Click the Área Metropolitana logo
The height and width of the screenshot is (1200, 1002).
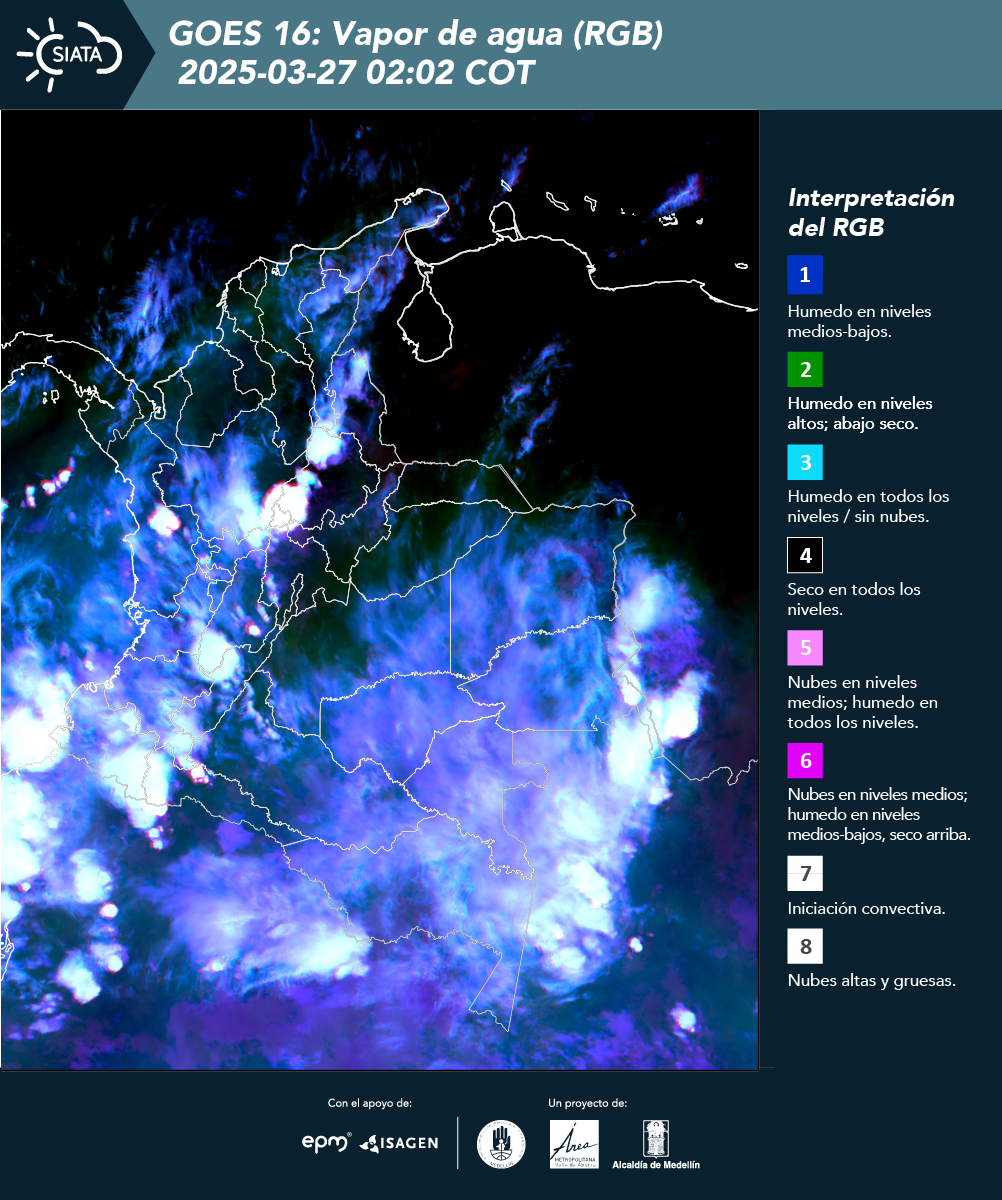click(575, 1144)
